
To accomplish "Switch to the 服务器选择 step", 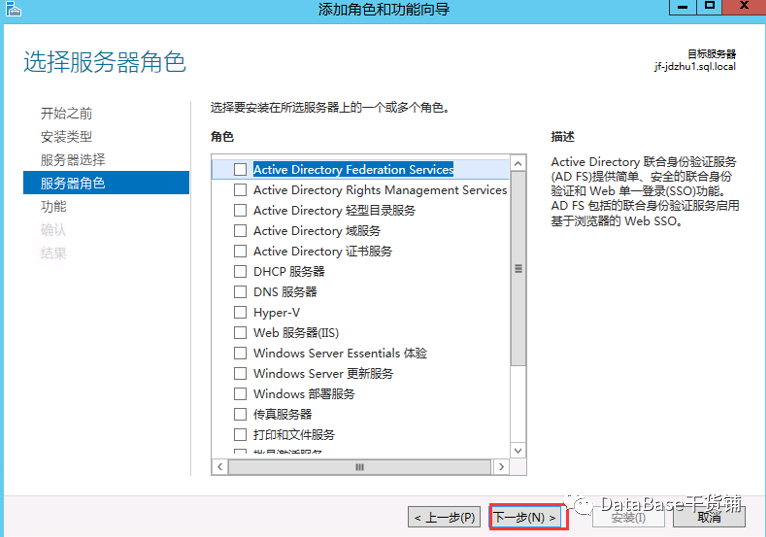I will click(x=73, y=160).
